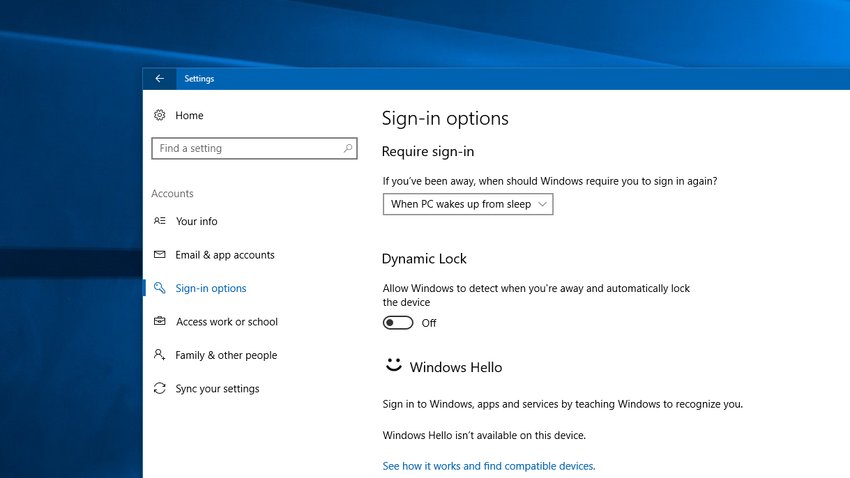Click the Your info person-card icon

(159, 221)
